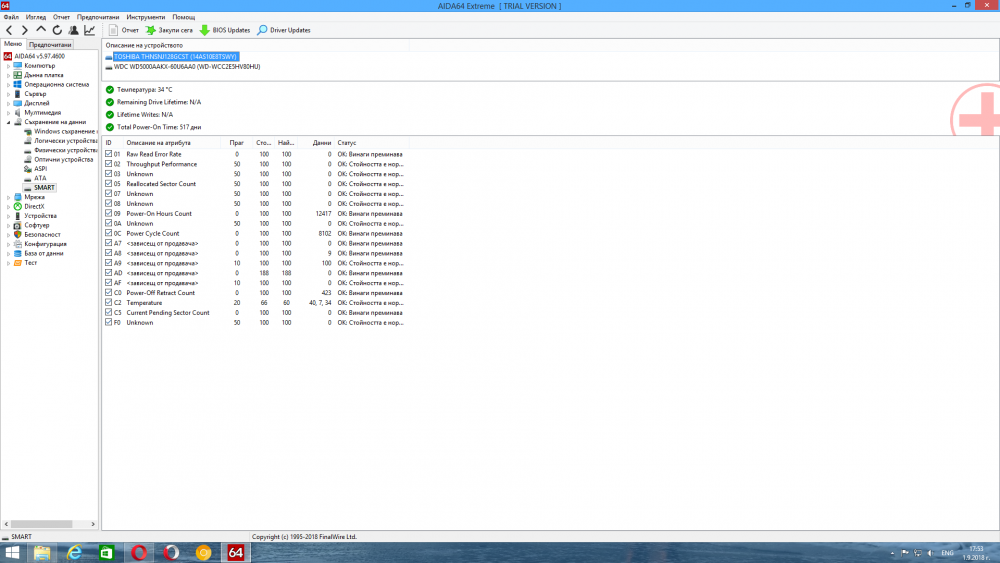
Task: Toggle the Reallocated Sector Count checkbox
Action: click(x=108, y=184)
